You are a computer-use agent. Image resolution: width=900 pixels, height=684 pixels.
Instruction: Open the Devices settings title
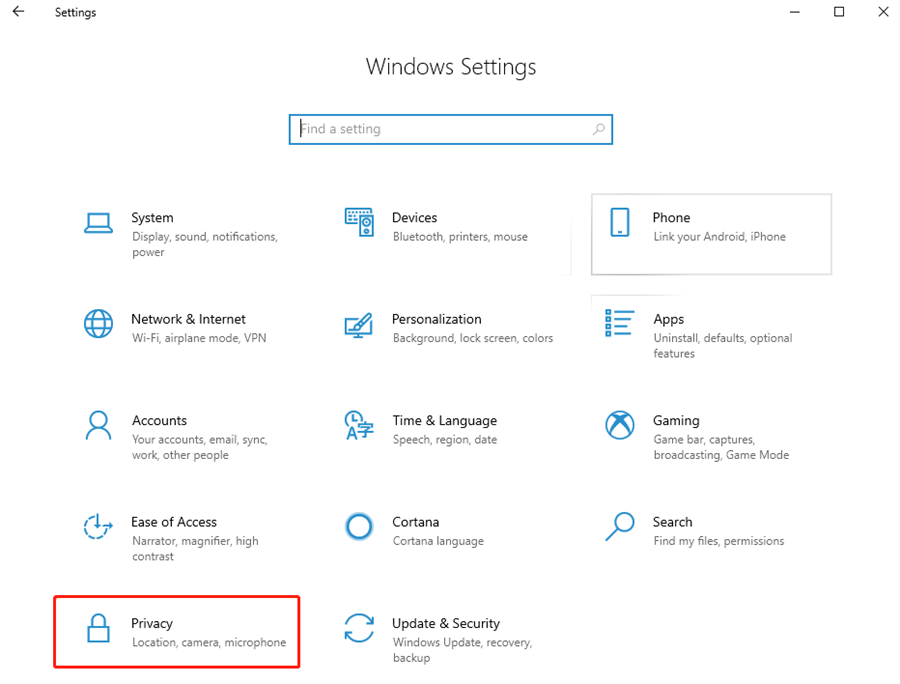click(x=414, y=217)
